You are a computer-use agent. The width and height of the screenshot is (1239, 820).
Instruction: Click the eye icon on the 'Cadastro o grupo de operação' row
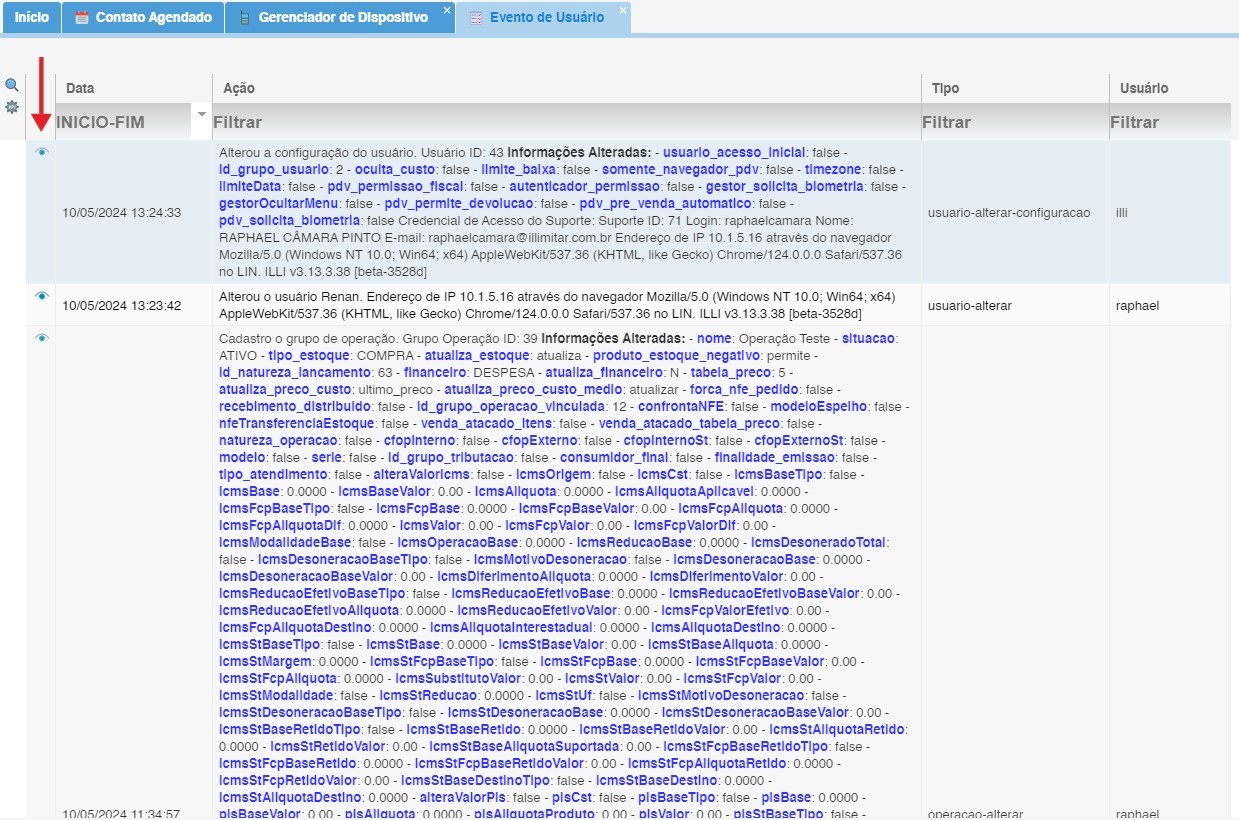41,338
